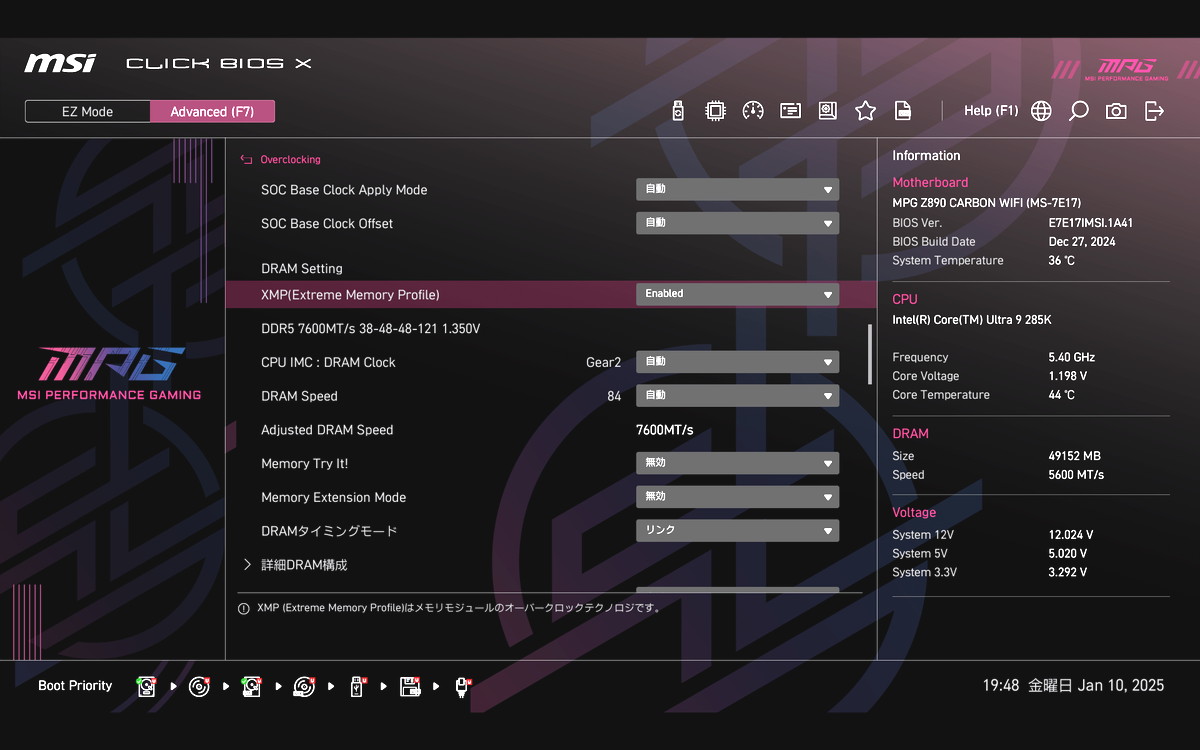Open the board explorer icon

coord(828,111)
